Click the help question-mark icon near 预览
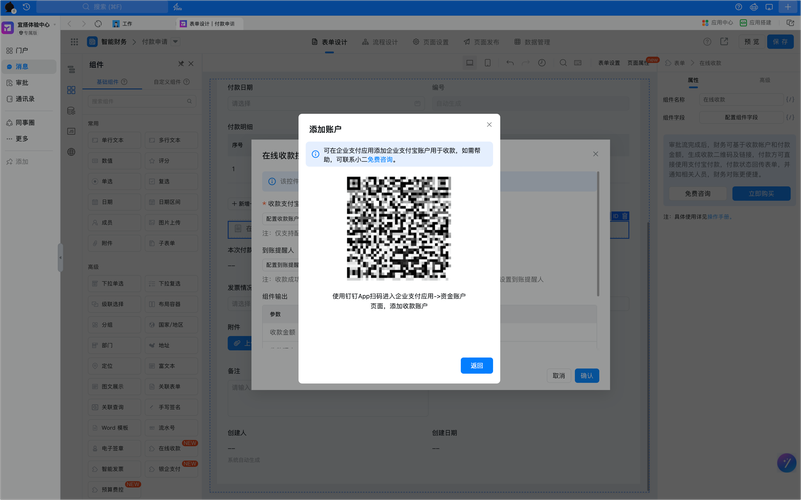801x500 pixels. click(x=707, y=42)
